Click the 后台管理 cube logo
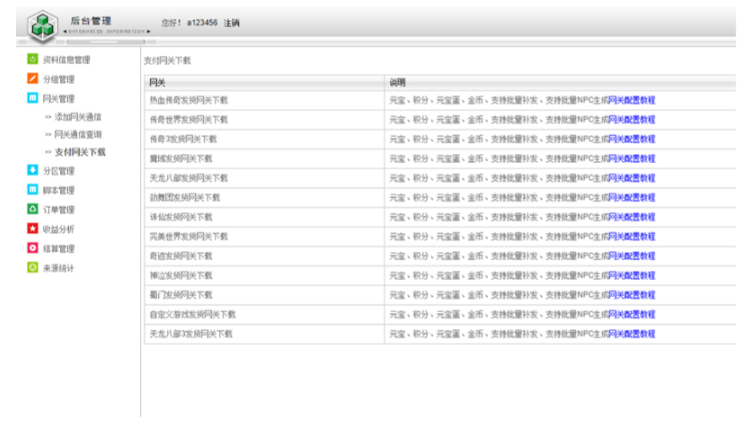750x429 pixels. (x=42, y=23)
